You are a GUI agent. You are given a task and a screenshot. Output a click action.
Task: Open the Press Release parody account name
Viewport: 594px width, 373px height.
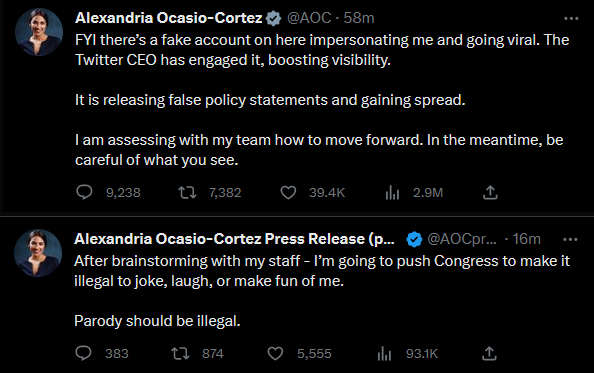click(234, 239)
